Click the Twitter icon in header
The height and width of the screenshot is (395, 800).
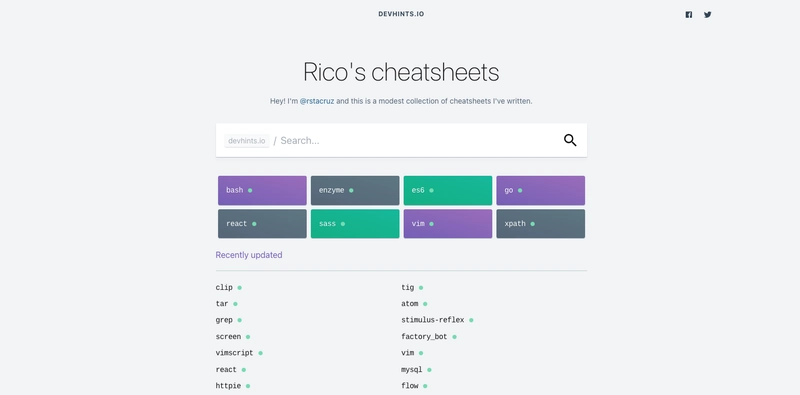(x=708, y=15)
